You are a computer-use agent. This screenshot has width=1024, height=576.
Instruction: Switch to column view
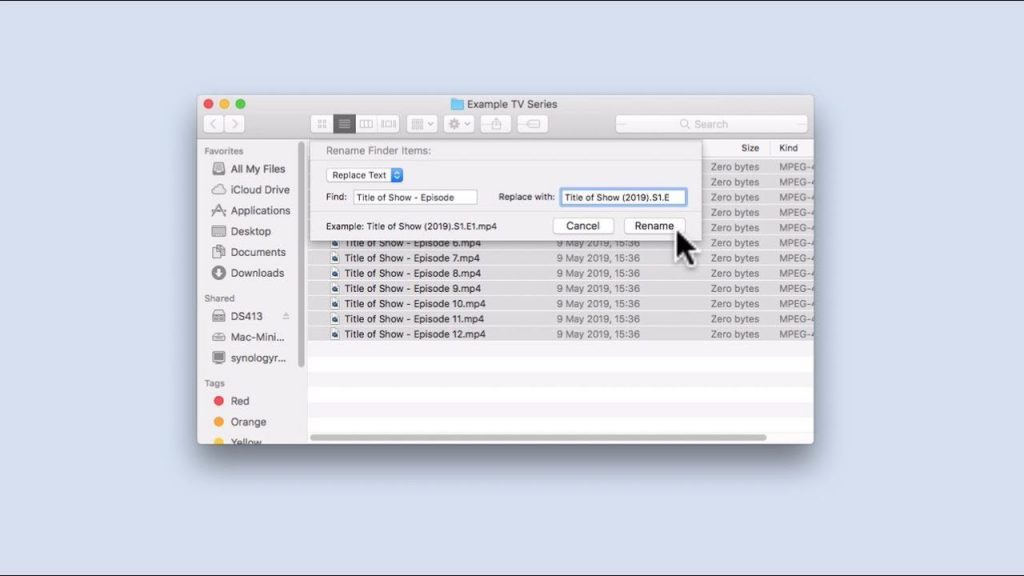(x=366, y=123)
